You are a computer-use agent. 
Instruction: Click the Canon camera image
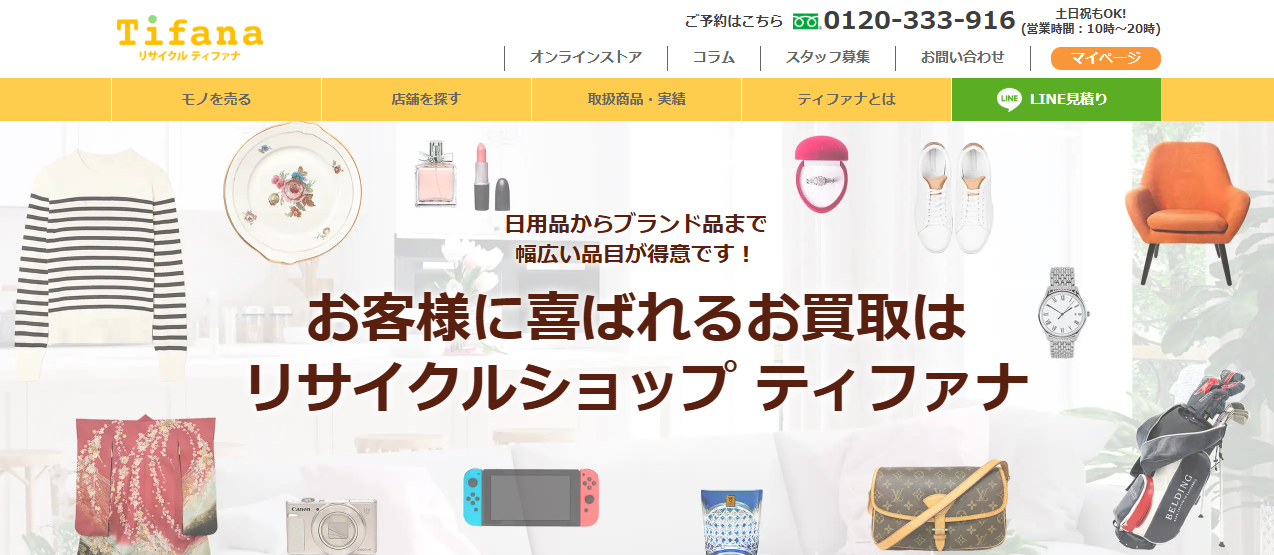point(331,527)
